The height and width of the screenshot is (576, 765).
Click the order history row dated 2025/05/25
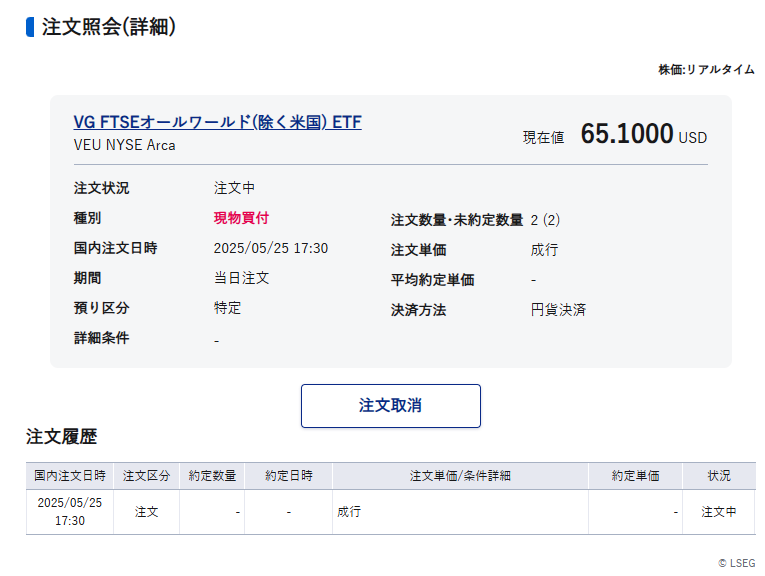tap(390, 512)
